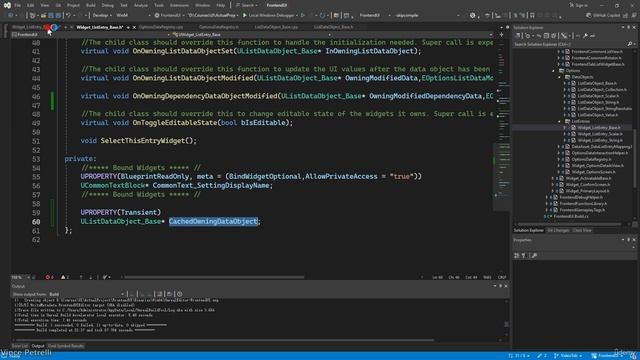Collapse the Options folder in Solution Explorer
Image resolution: width=640 pixels, height=360 pixels.
coord(554,71)
